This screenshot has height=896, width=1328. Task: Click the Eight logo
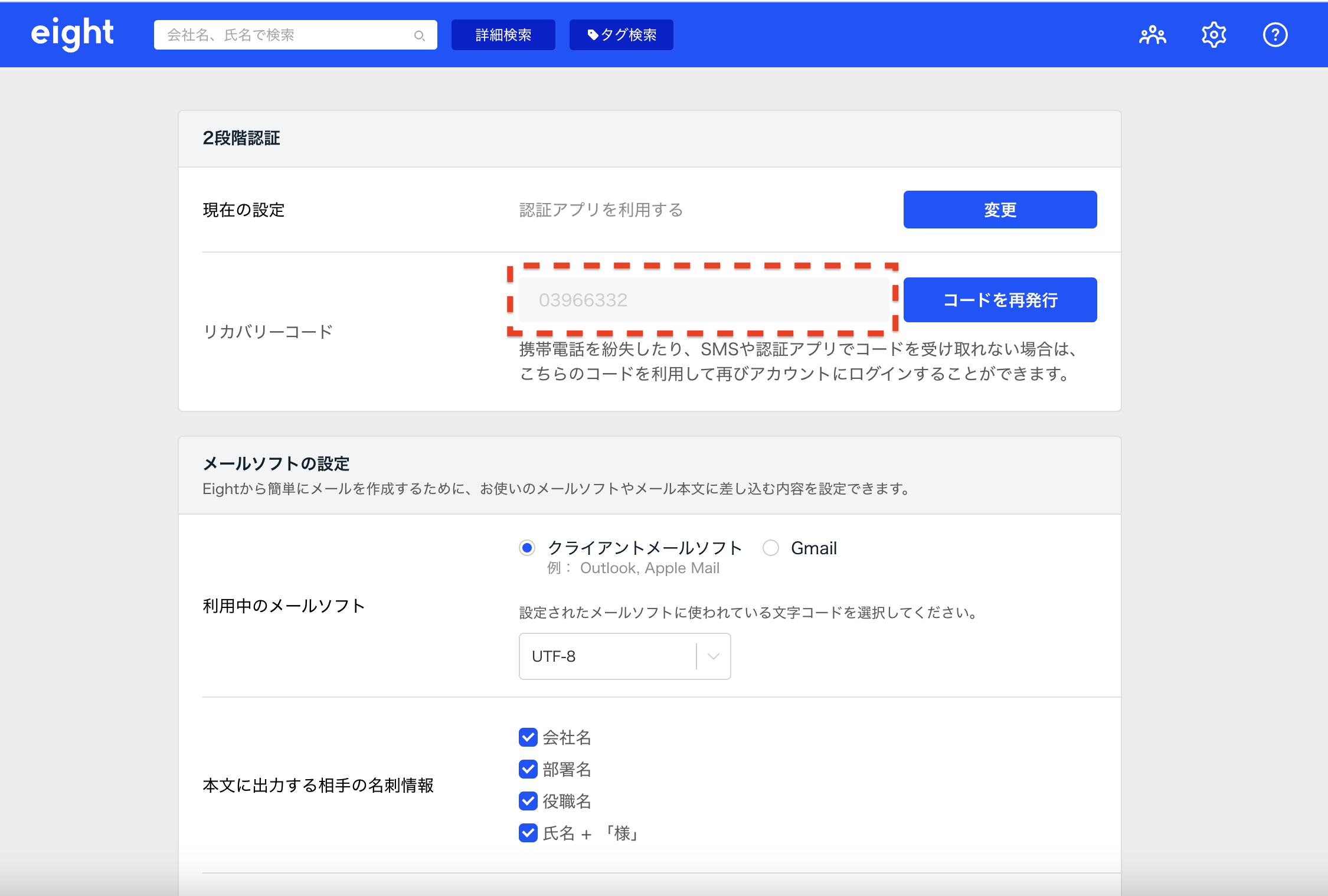click(x=72, y=34)
